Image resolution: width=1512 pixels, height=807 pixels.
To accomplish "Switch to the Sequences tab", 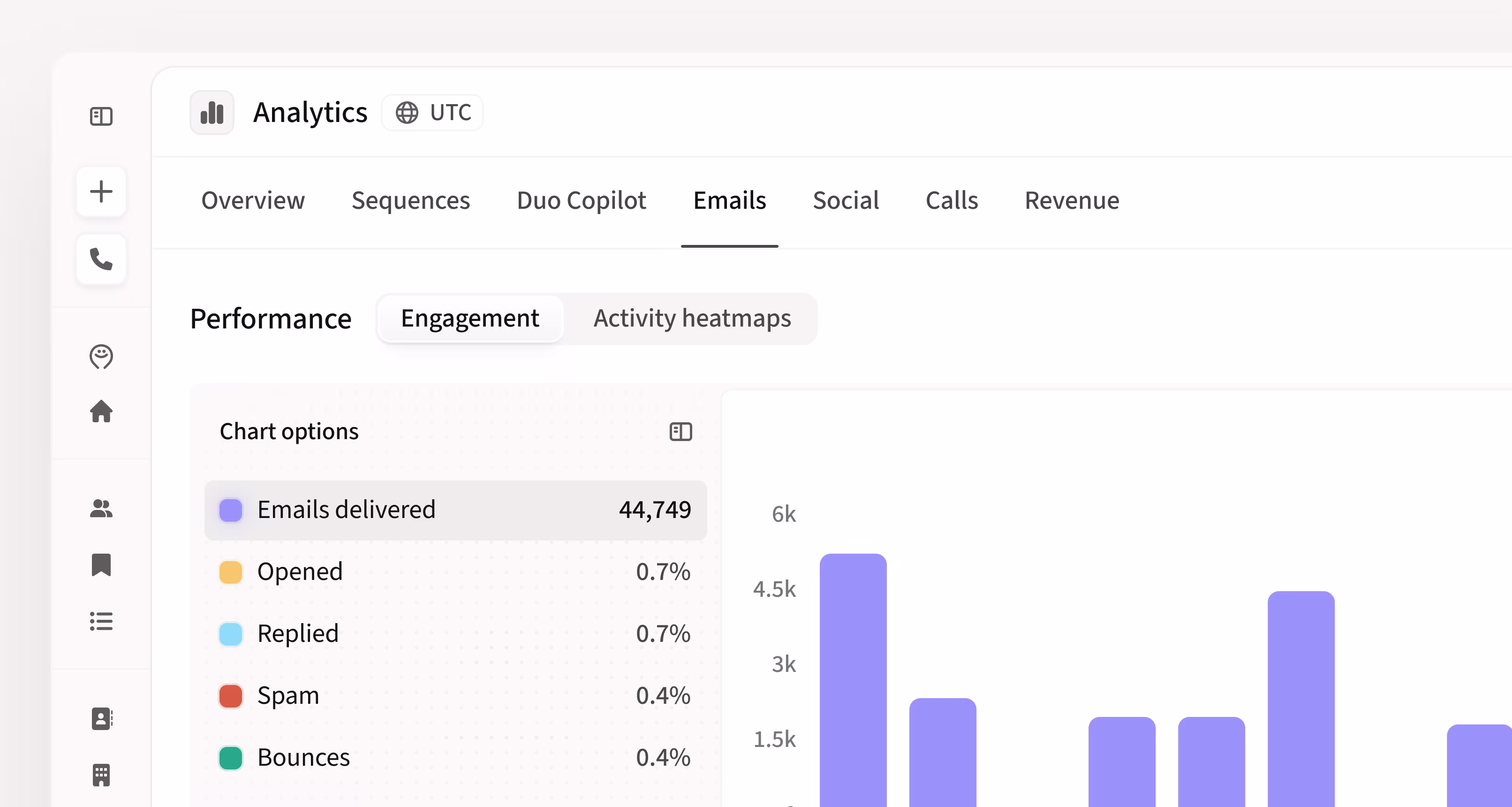I will (x=411, y=200).
